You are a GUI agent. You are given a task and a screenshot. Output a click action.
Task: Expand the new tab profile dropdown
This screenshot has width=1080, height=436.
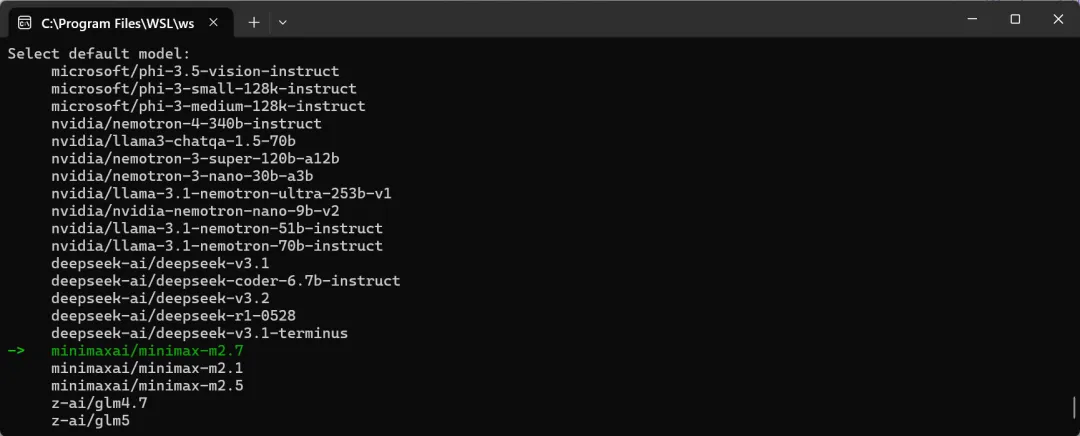(282, 21)
